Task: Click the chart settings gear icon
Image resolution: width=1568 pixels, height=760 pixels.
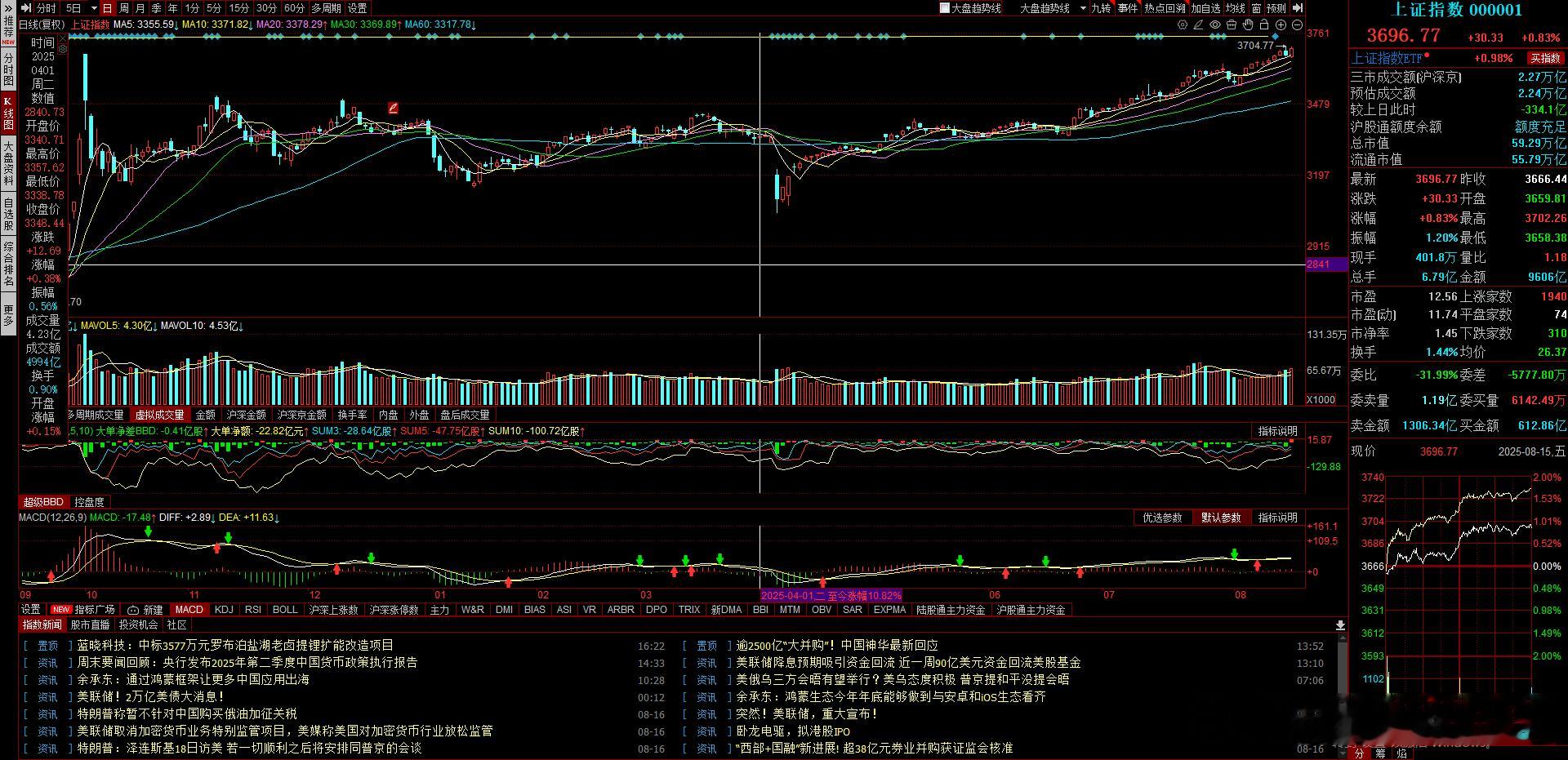Action: pos(1183,25)
